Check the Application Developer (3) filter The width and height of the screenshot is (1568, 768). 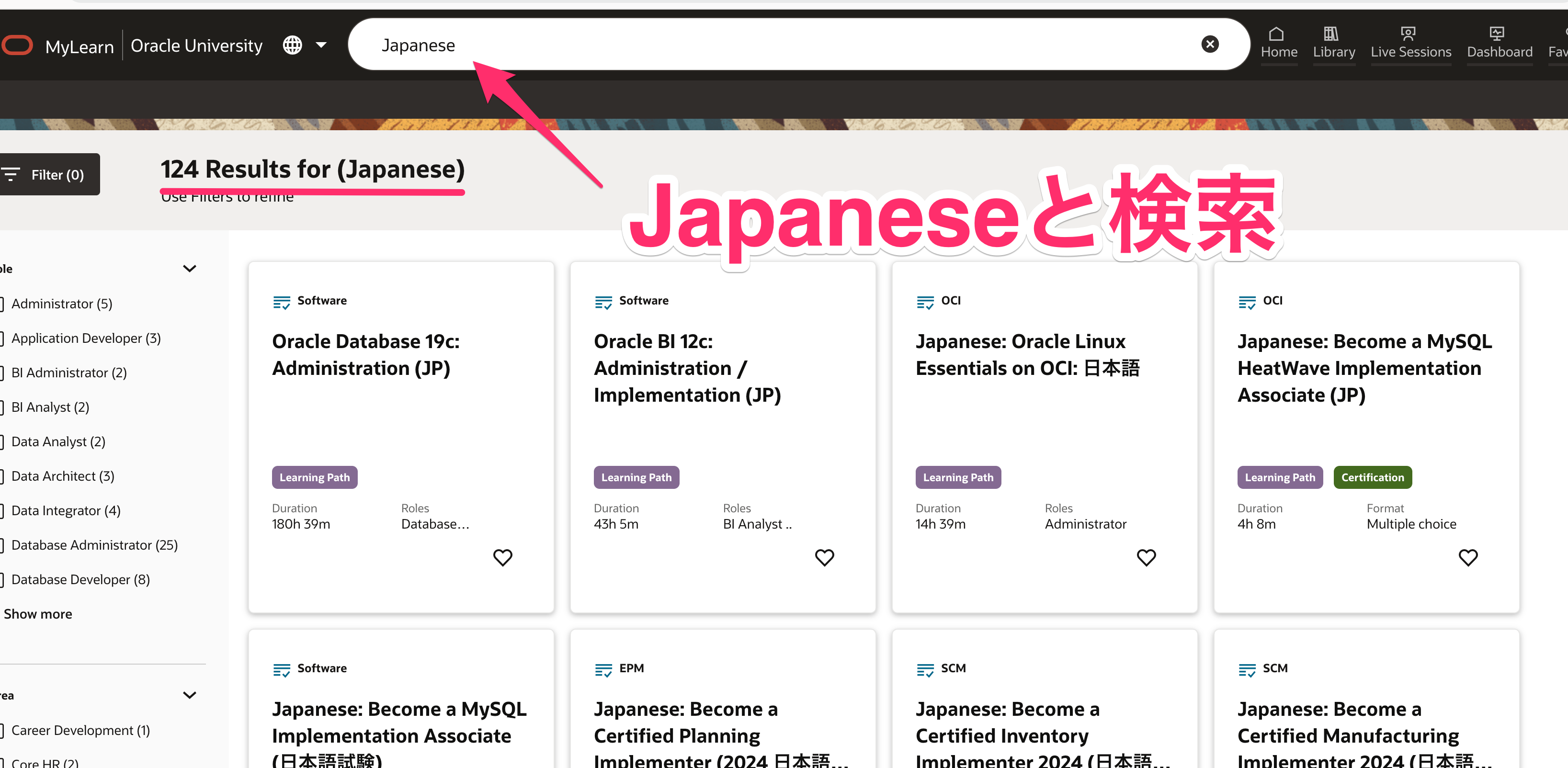(2, 339)
